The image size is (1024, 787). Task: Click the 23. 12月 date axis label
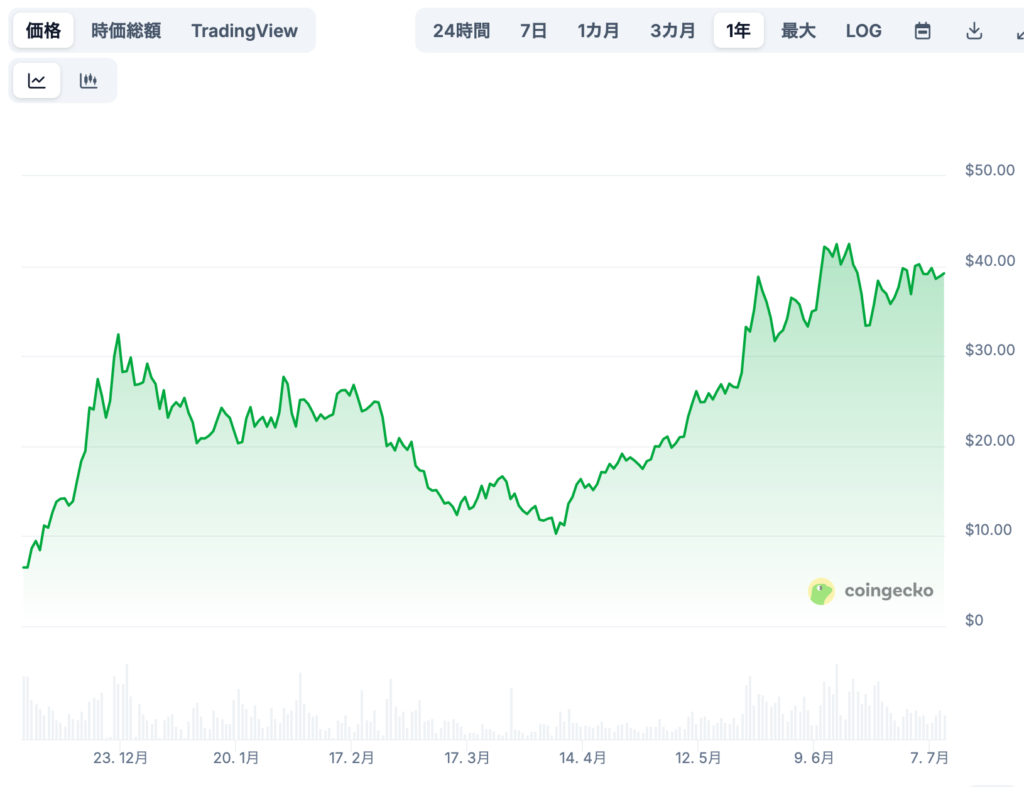(120, 758)
